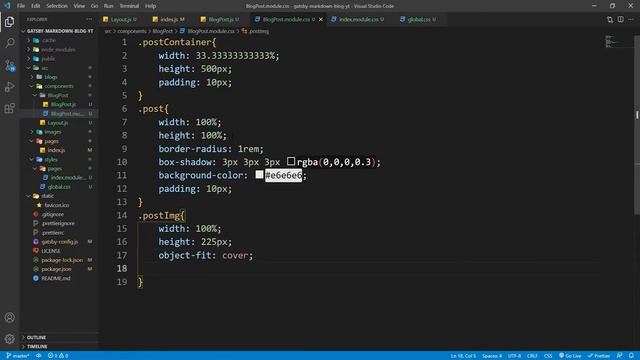Open the Run menu
The image size is (640, 360).
[x=109, y=6]
